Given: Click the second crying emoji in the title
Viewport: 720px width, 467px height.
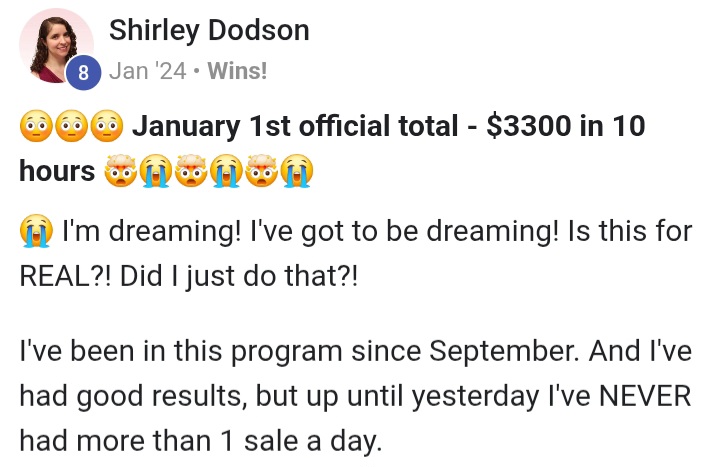Looking at the screenshot, I should (x=226, y=171).
